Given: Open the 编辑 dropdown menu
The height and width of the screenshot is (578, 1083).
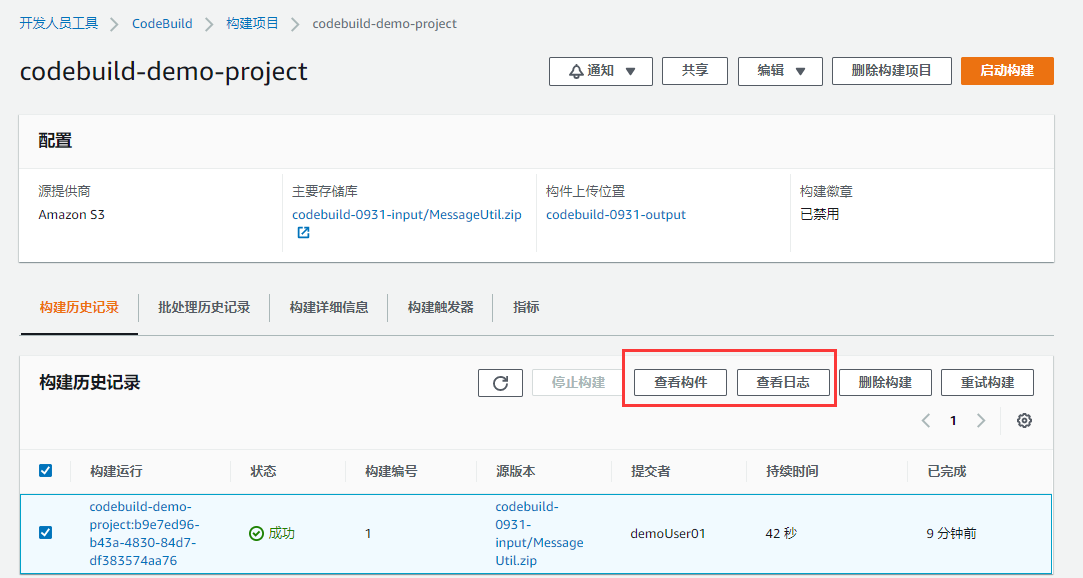Looking at the screenshot, I should (x=780, y=71).
